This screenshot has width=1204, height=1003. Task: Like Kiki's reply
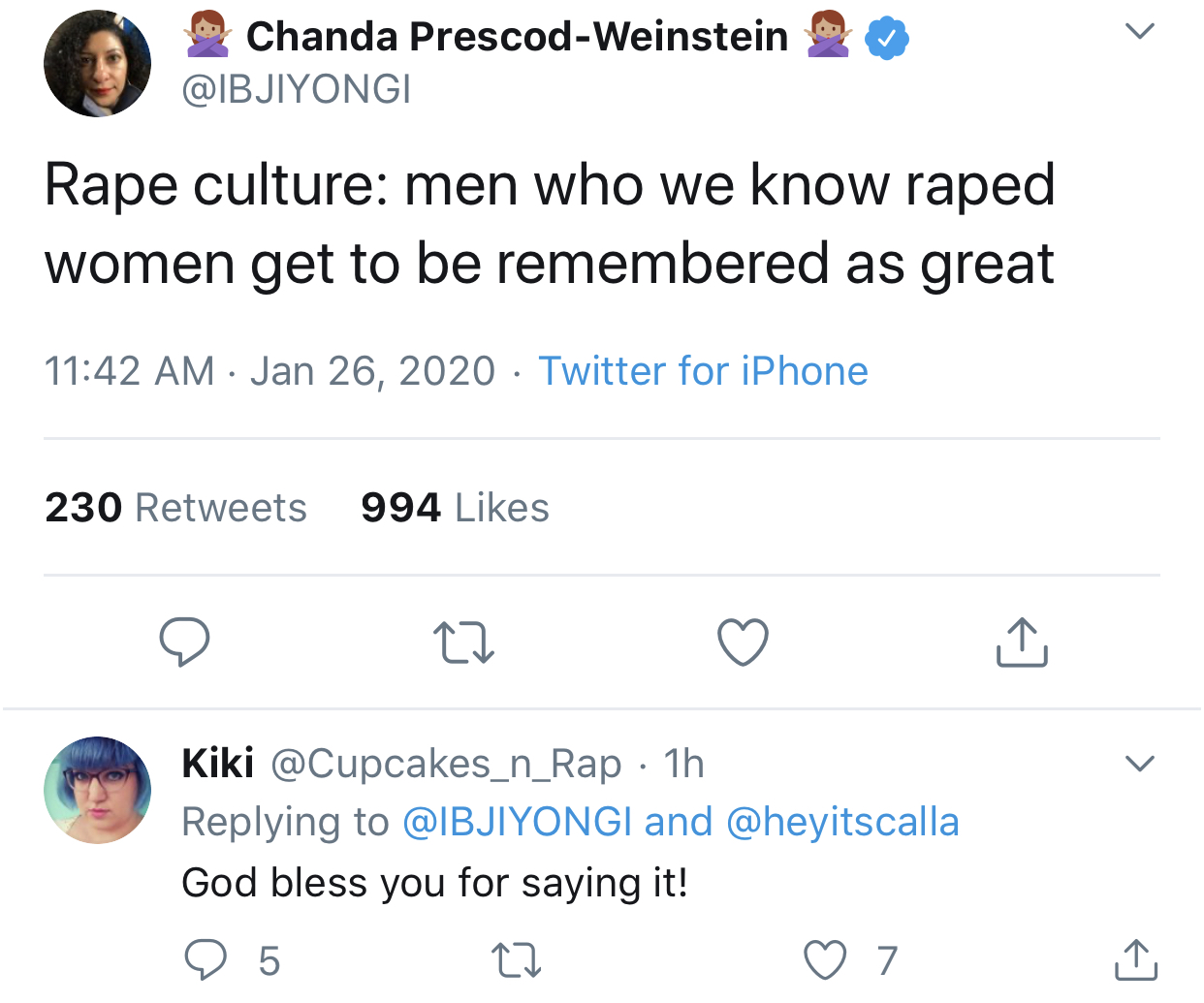coord(825,960)
